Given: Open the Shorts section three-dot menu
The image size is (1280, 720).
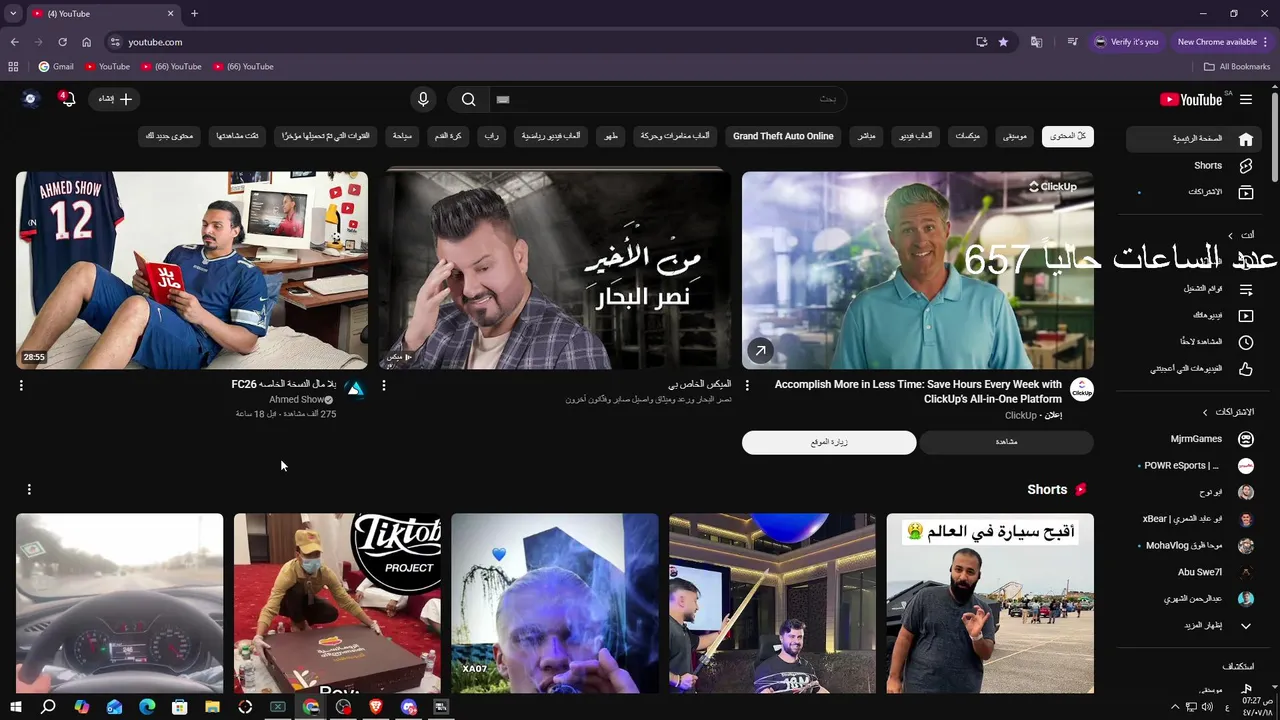Looking at the screenshot, I should [x=29, y=489].
